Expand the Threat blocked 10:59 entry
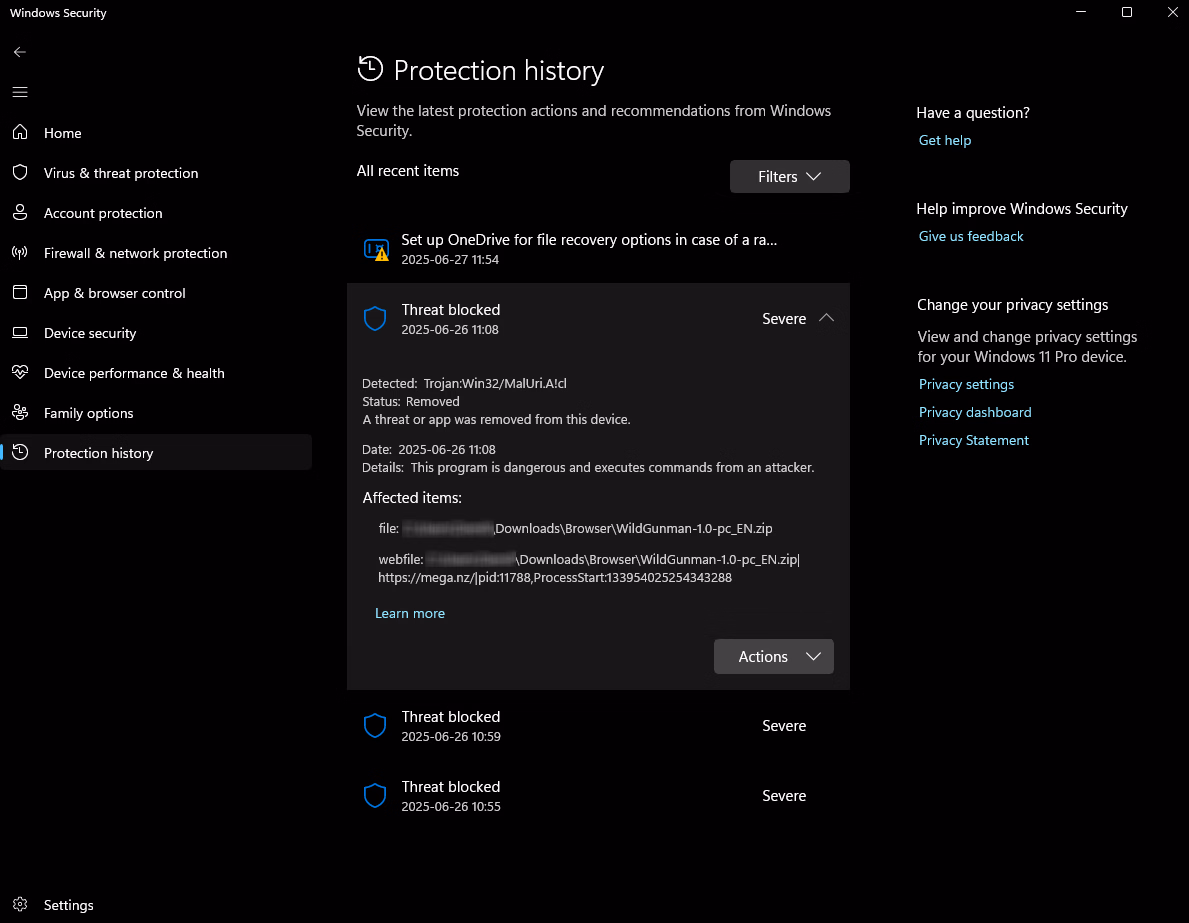This screenshot has height=923, width=1189. (598, 726)
